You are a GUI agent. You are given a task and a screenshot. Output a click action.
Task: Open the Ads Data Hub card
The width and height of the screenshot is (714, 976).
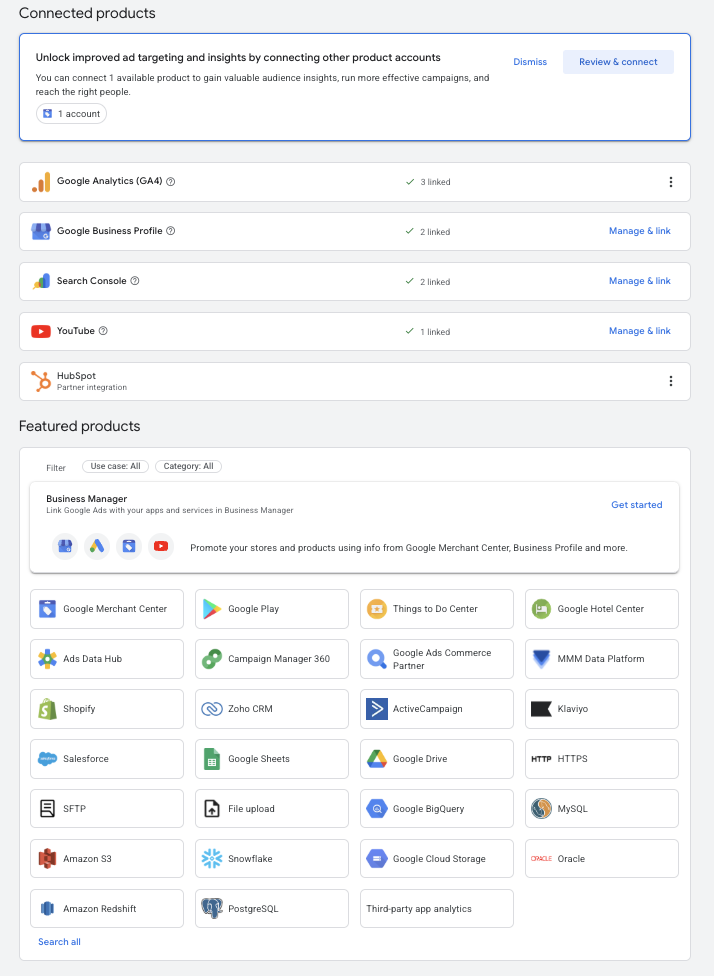coord(107,659)
